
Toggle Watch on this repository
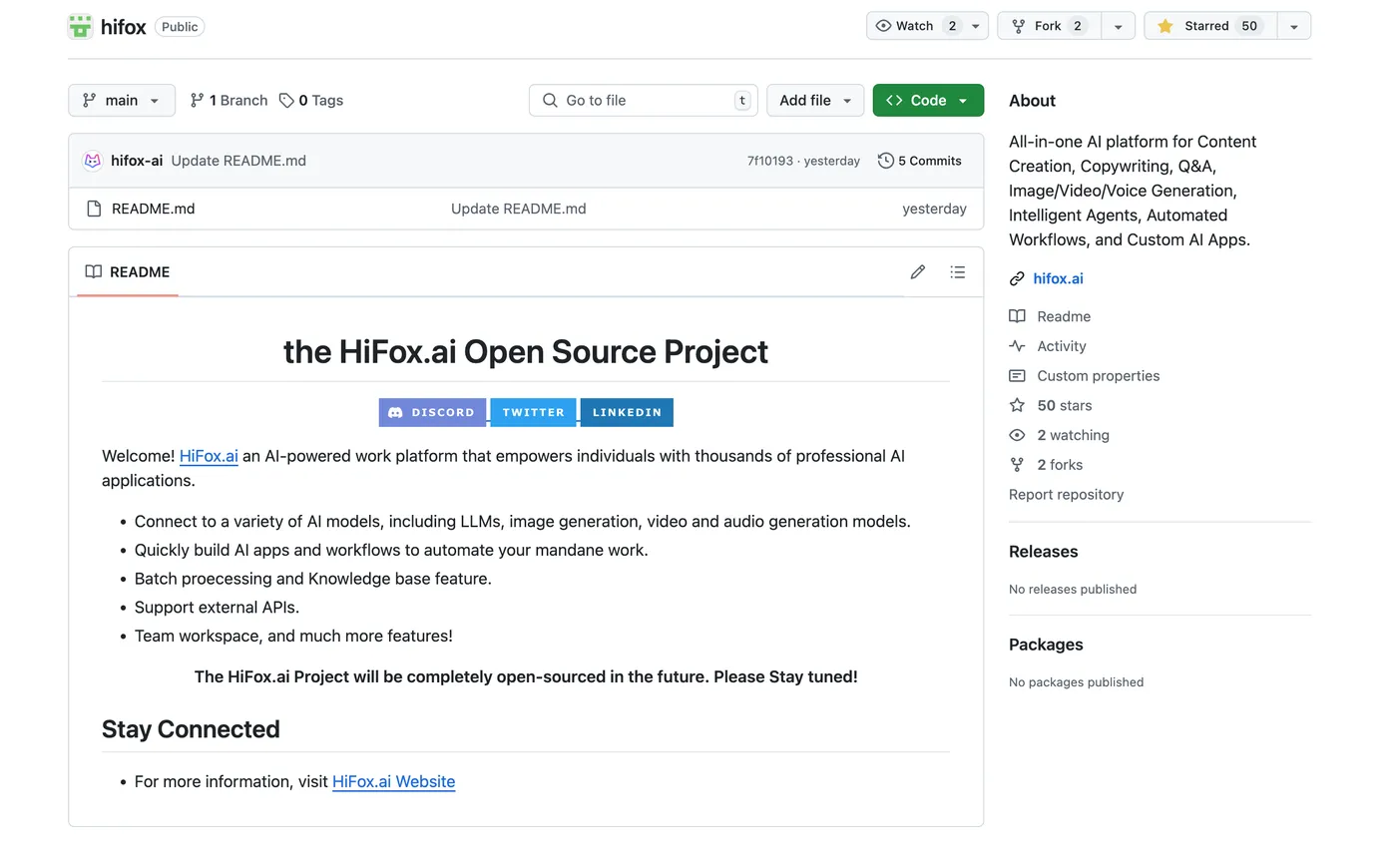(x=916, y=26)
